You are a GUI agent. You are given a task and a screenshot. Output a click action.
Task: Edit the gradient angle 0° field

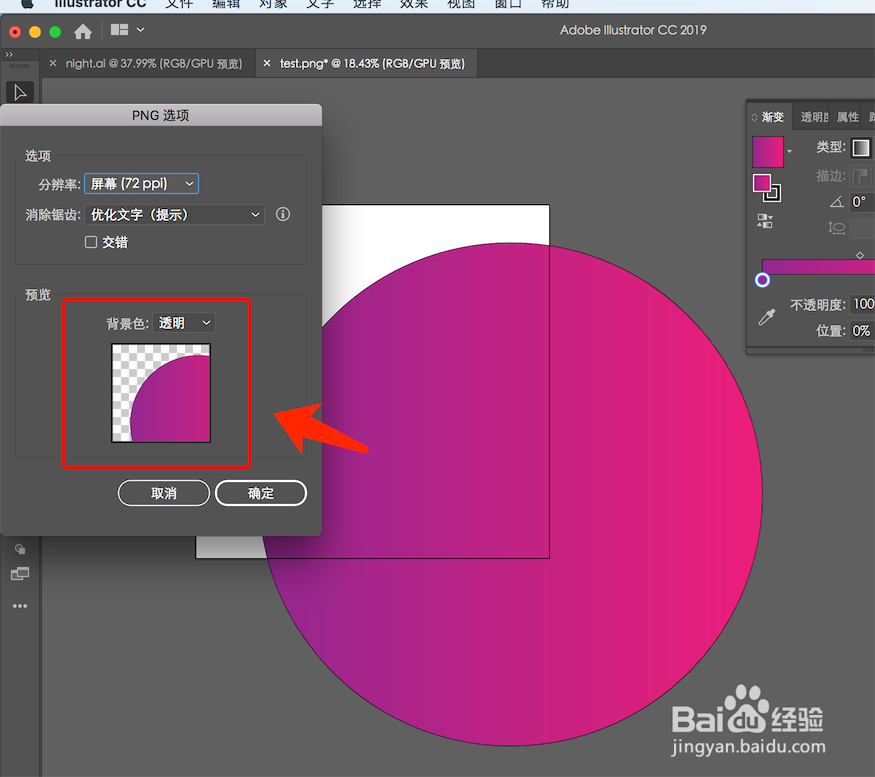click(862, 202)
